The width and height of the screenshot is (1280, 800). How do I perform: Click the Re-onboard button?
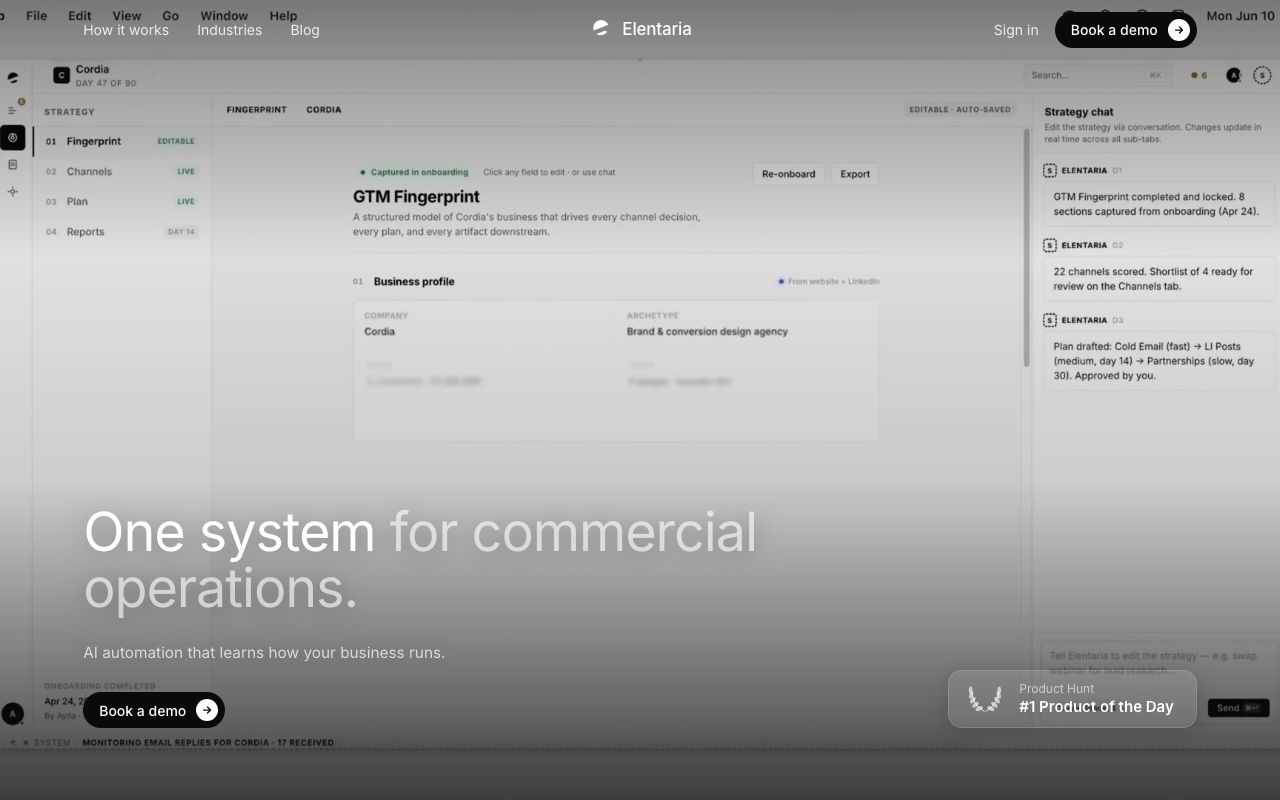[788, 174]
